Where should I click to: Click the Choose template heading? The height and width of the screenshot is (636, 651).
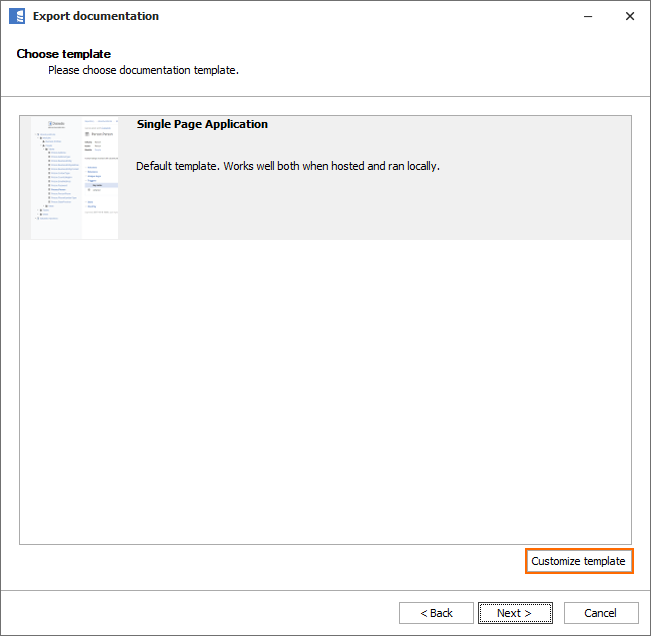click(x=64, y=54)
